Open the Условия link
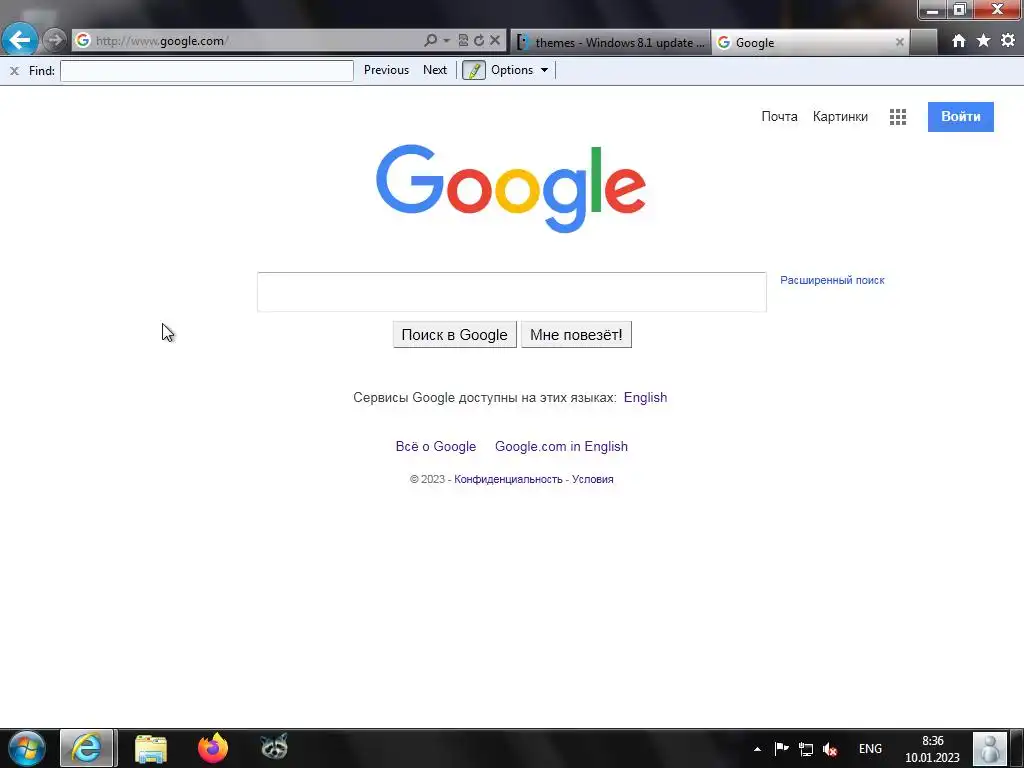 [592, 479]
